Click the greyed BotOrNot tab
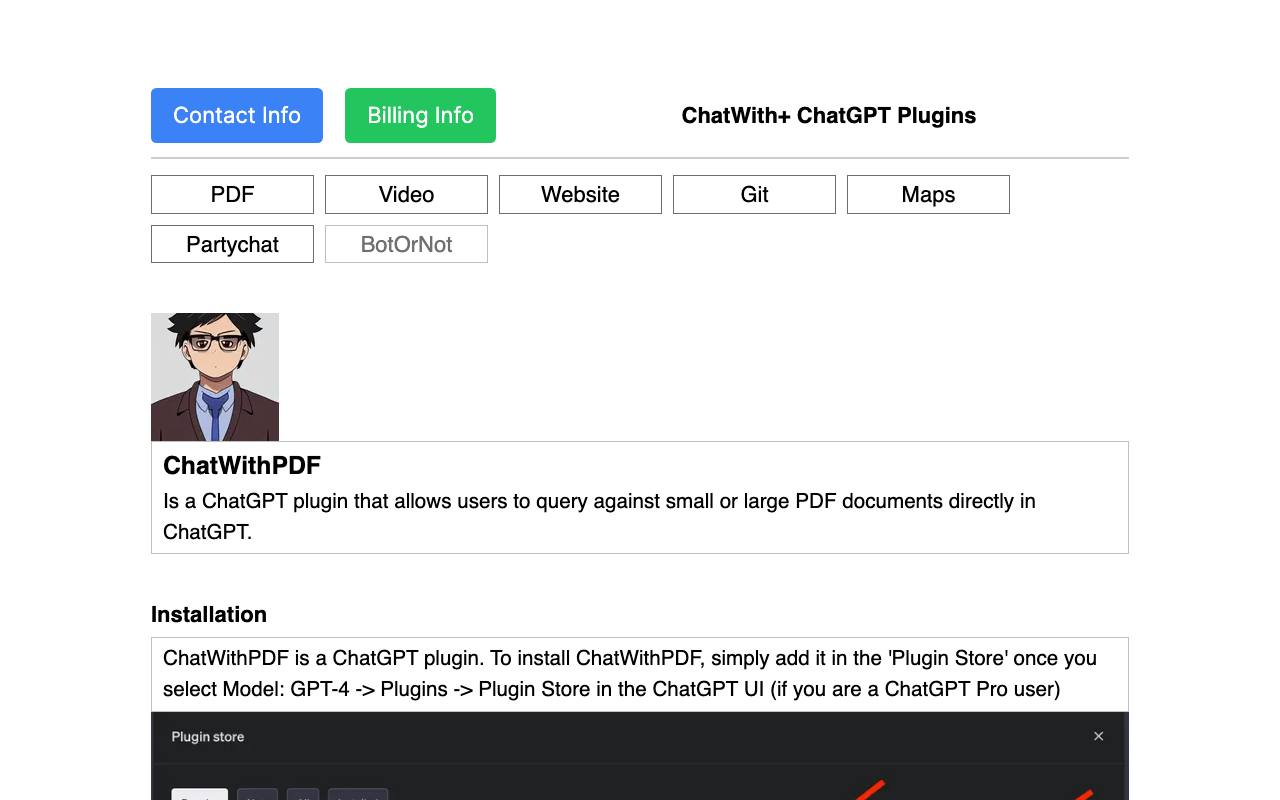This screenshot has height=800, width=1280. coord(406,244)
